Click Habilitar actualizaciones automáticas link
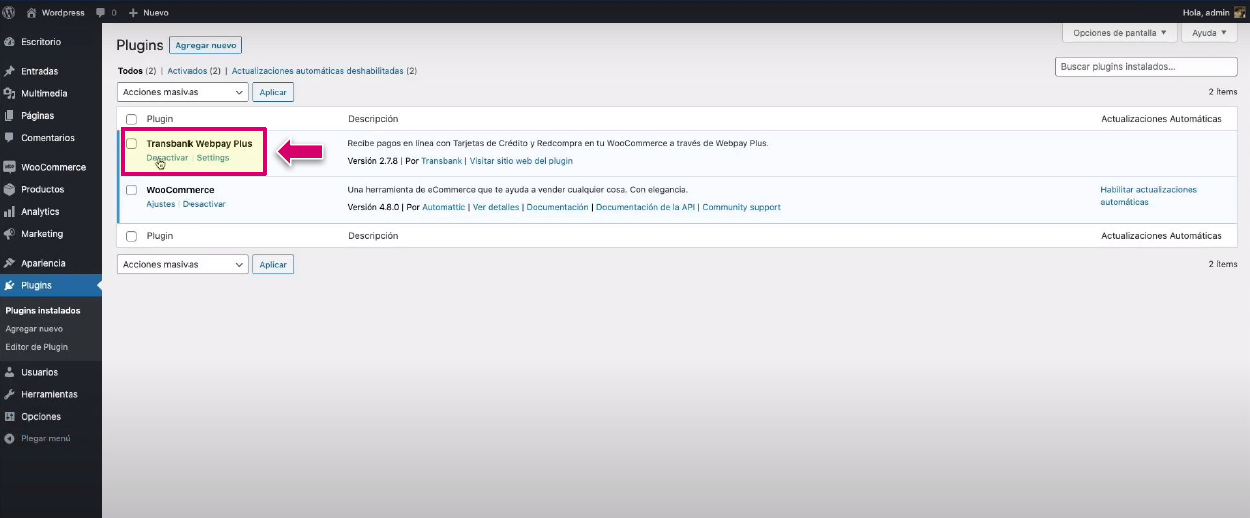This screenshot has width=1250, height=518. point(1148,195)
